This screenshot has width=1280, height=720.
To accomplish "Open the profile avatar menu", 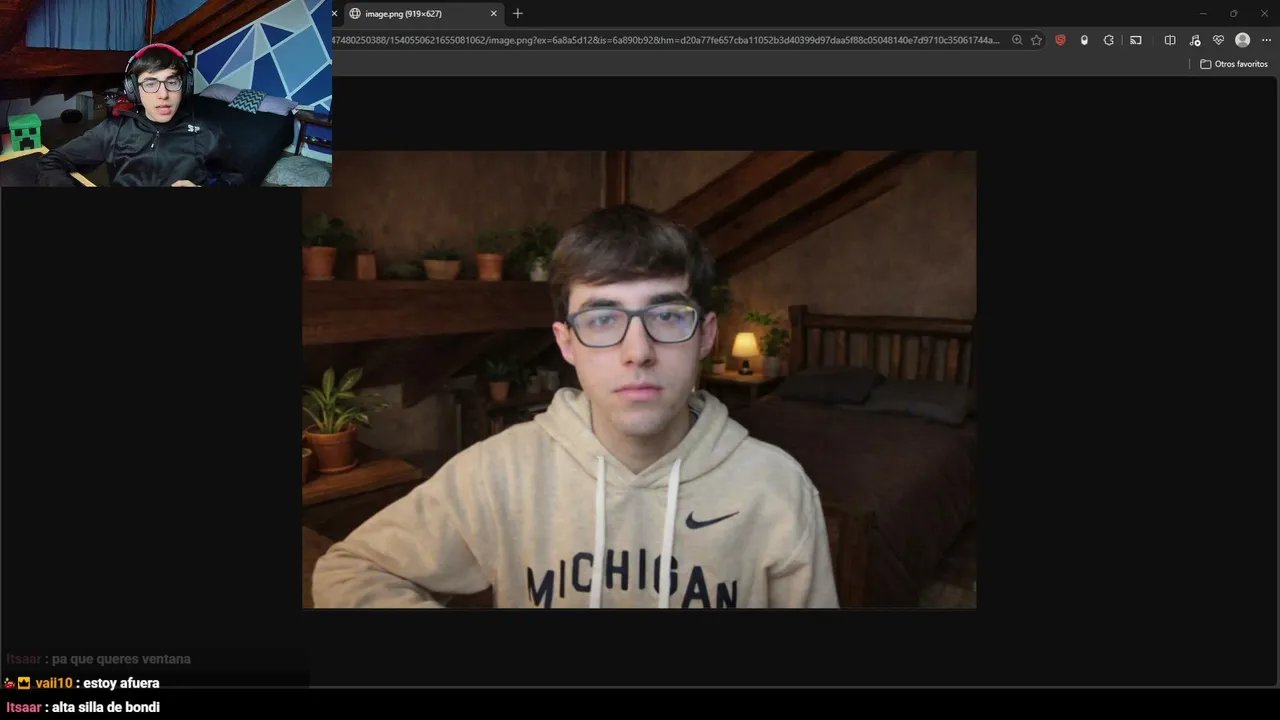I will tap(1243, 40).
